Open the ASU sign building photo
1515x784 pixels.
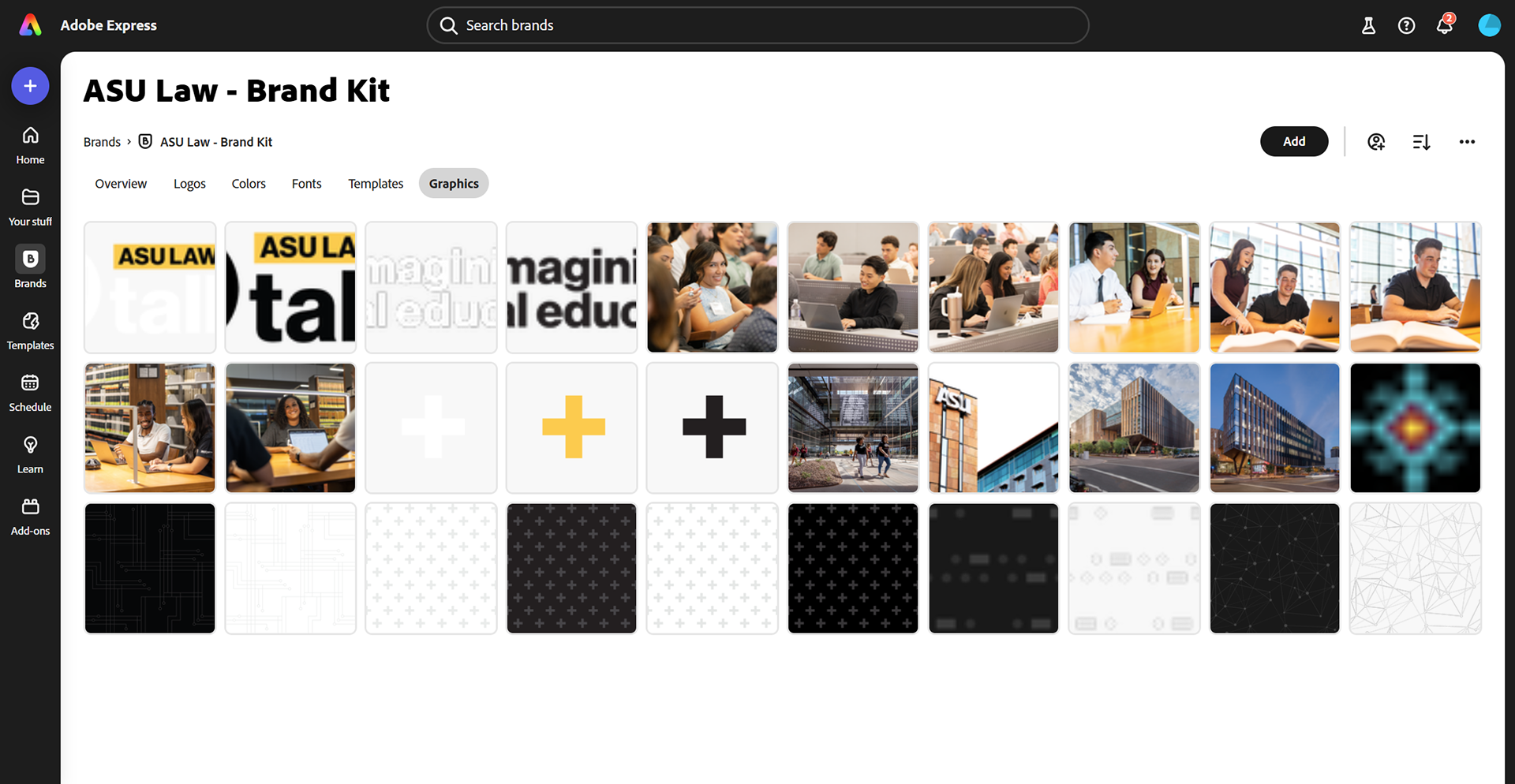(993, 427)
